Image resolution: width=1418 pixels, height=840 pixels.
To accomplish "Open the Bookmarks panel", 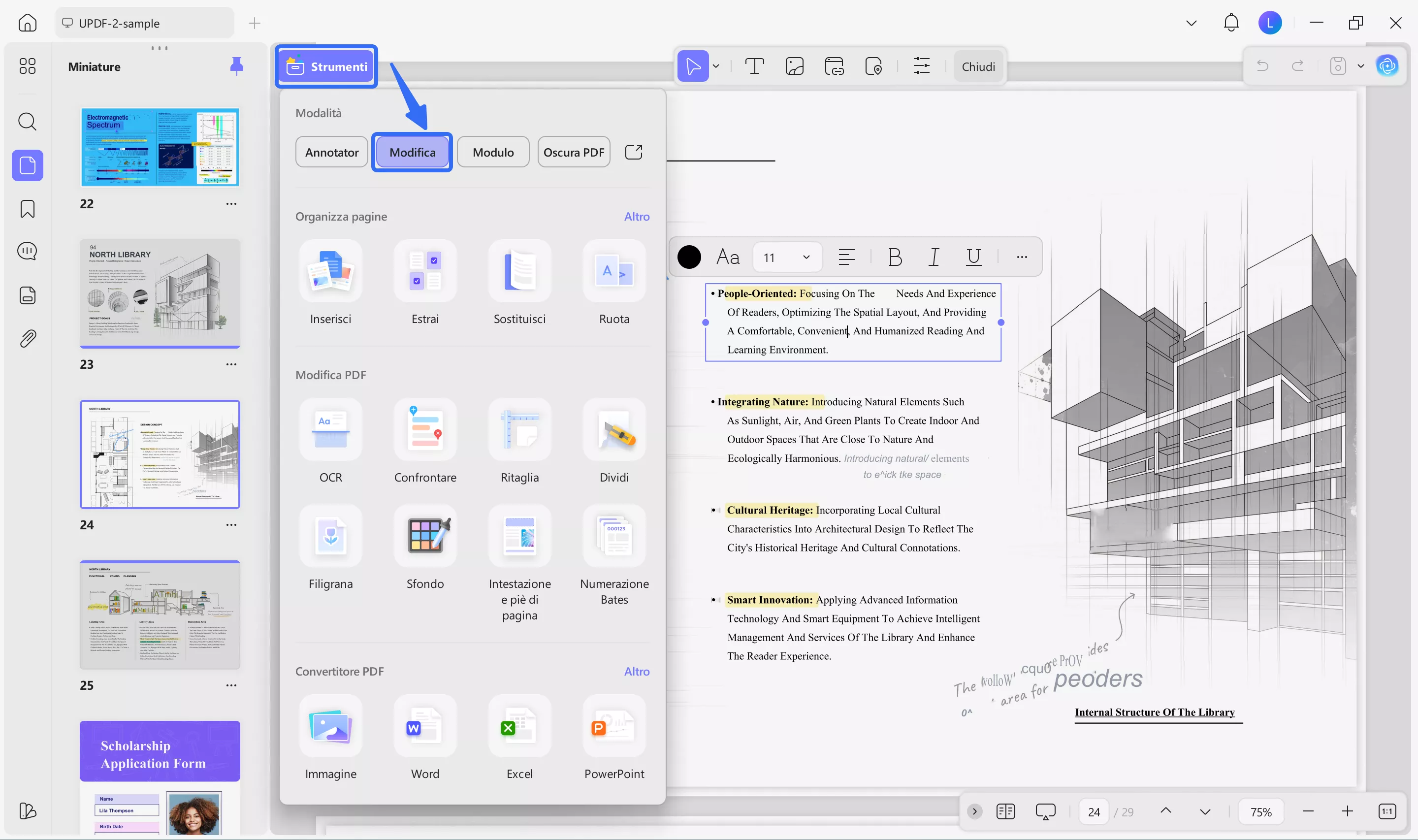I will click(27, 208).
